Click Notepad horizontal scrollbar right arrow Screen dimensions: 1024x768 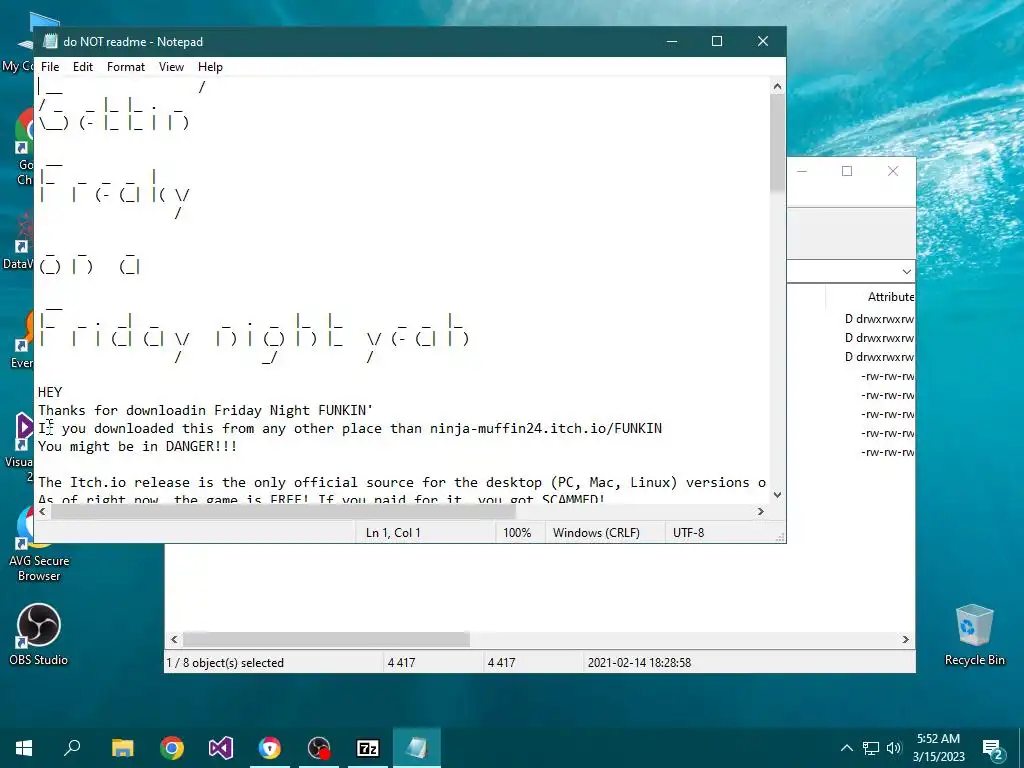(761, 511)
